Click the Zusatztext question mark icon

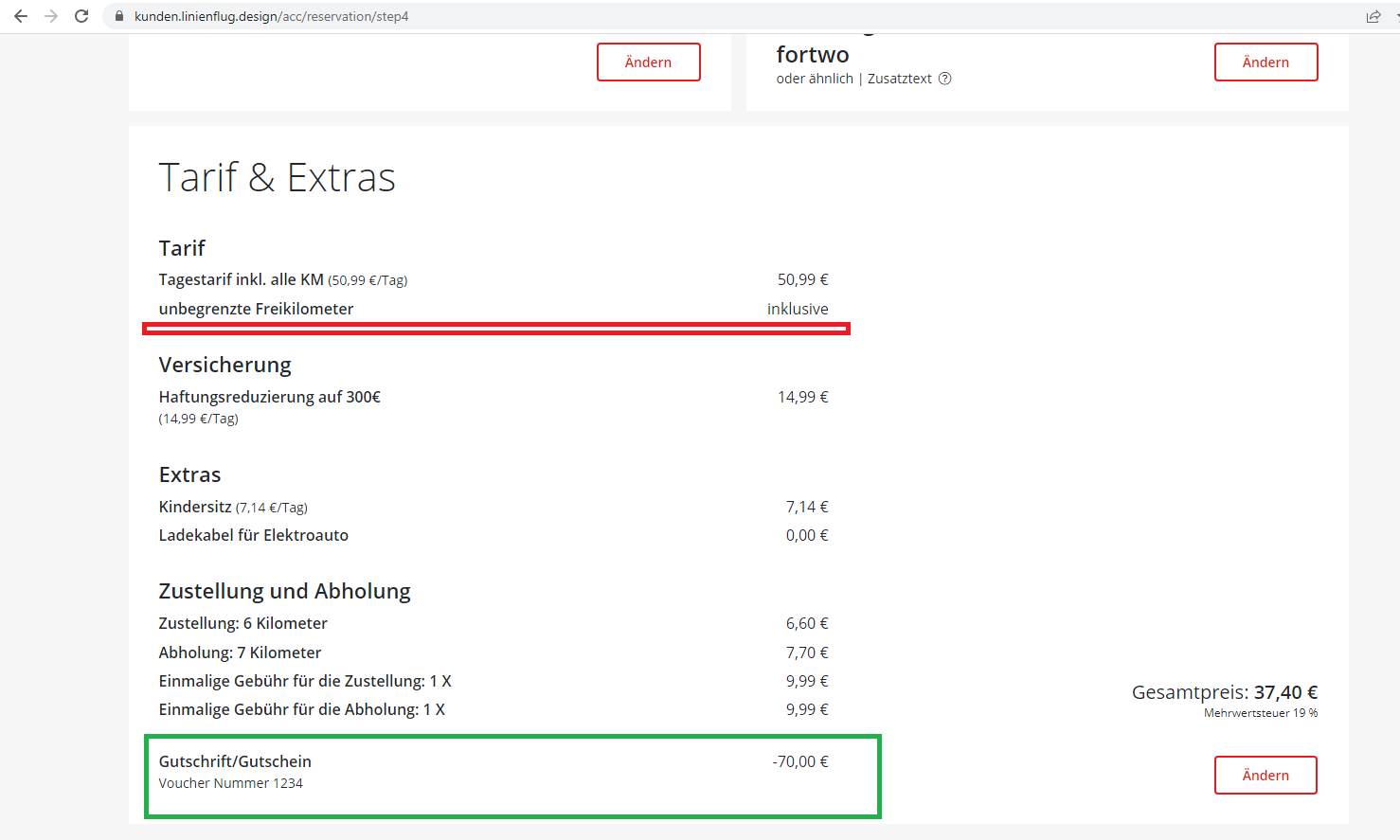(944, 79)
